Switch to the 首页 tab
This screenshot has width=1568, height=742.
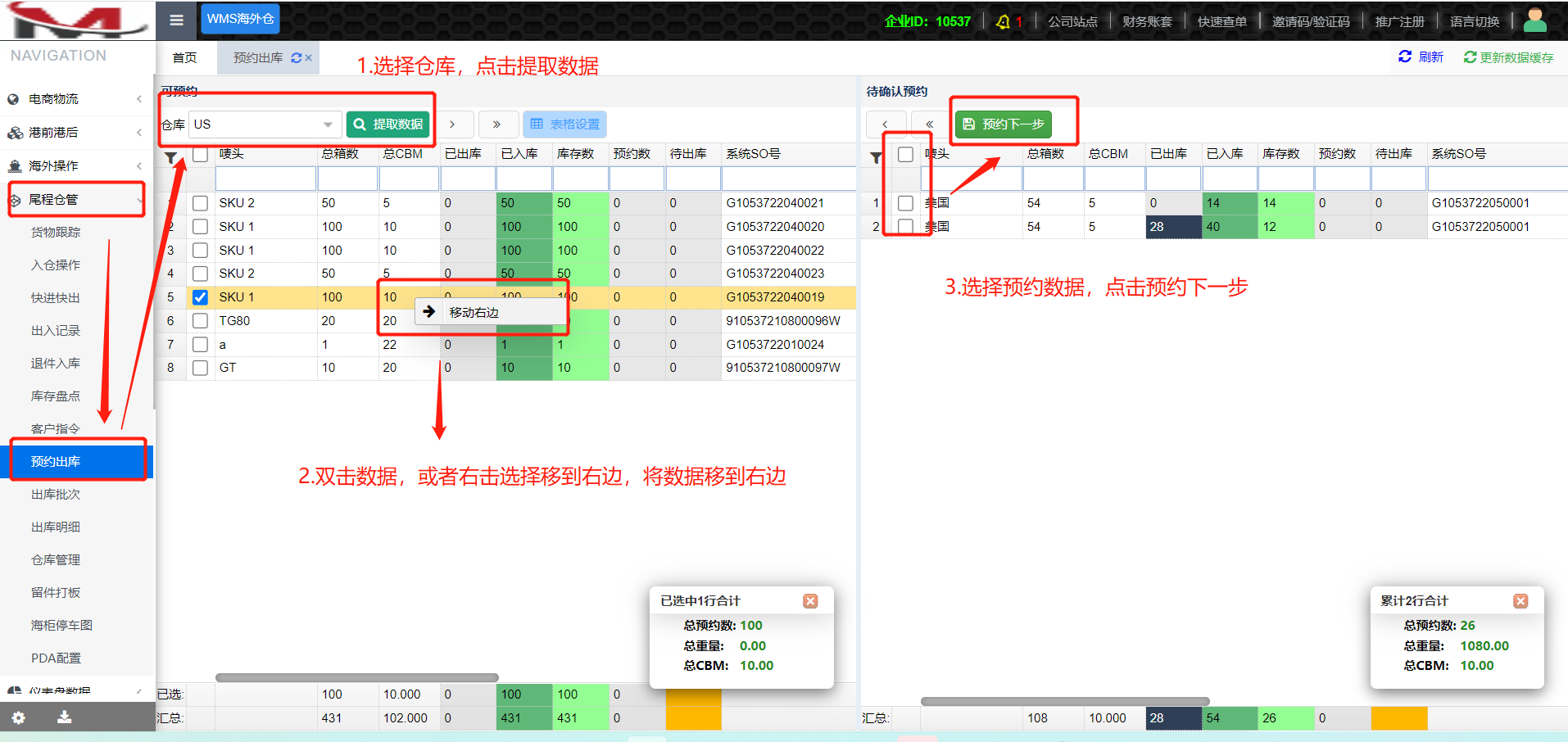(185, 58)
